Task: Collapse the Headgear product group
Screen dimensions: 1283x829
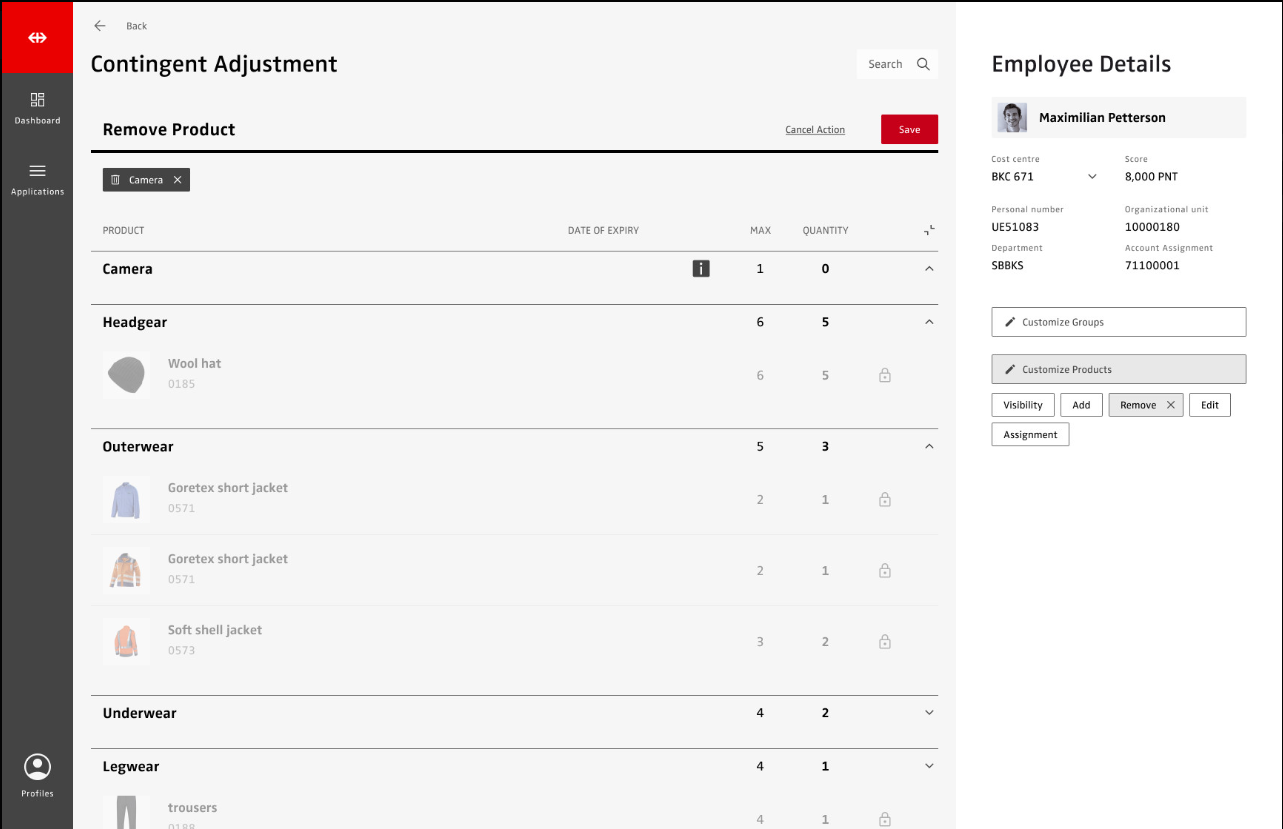Action: [929, 322]
